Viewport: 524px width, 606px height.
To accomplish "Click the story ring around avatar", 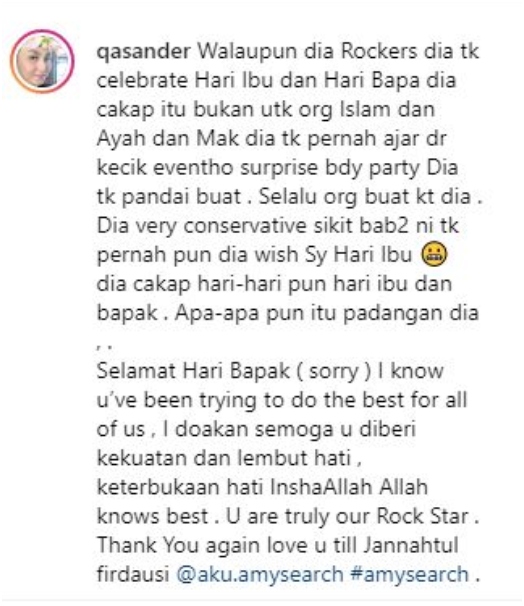I will 43,61.
